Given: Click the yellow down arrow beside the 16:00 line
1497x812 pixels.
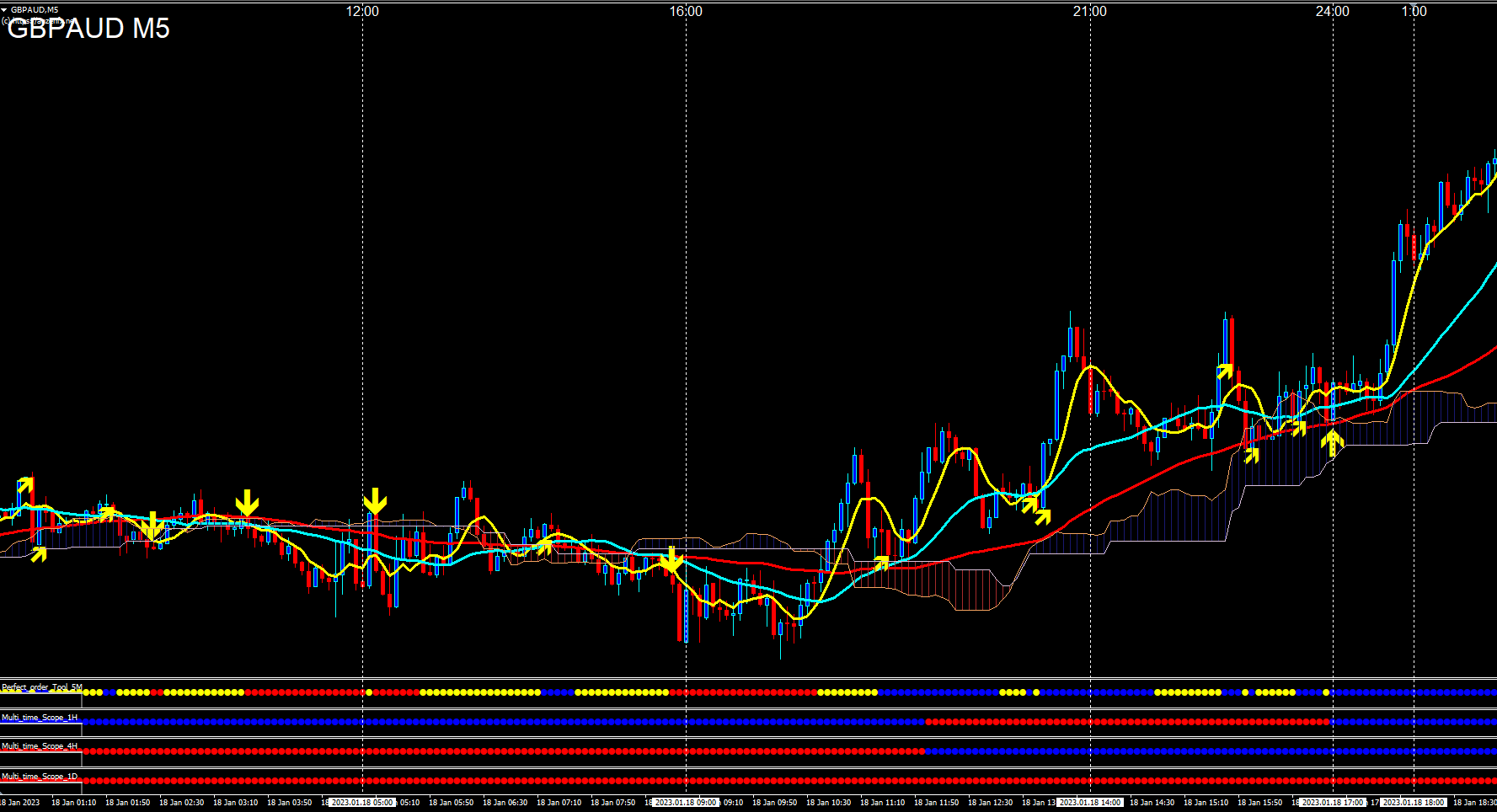Looking at the screenshot, I should 671,560.
